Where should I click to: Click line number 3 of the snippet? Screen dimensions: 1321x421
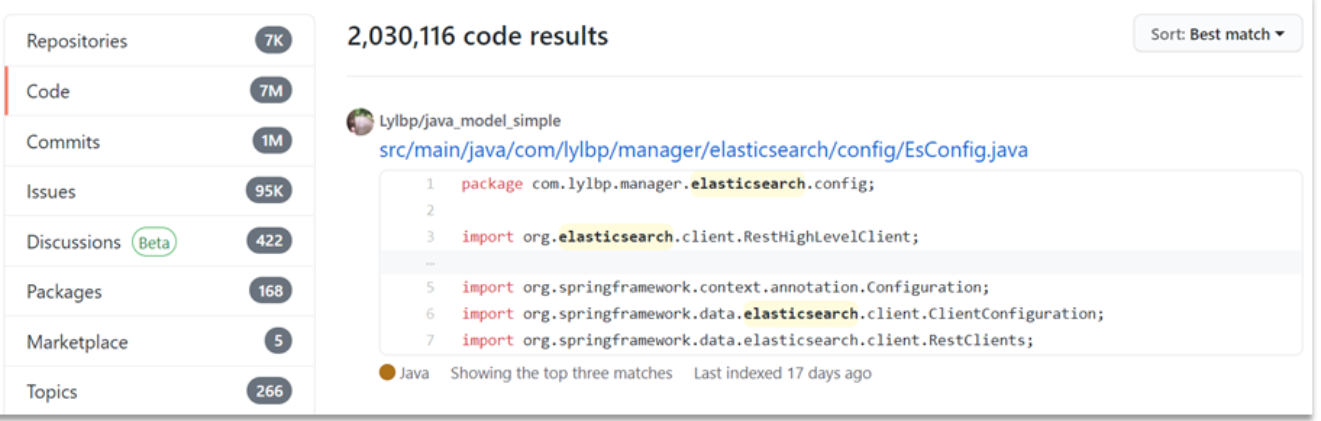pyautogui.click(x=429, y=237)
